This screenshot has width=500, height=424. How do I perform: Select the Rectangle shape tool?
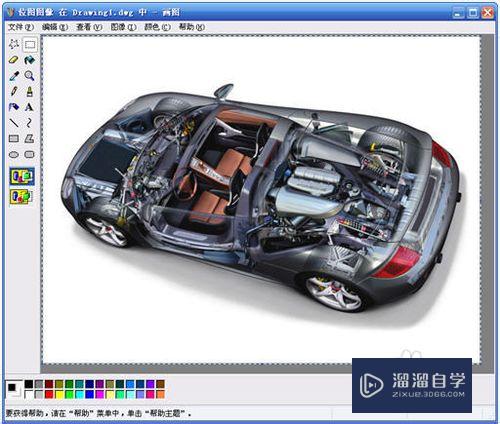click(x=14, y=138)
